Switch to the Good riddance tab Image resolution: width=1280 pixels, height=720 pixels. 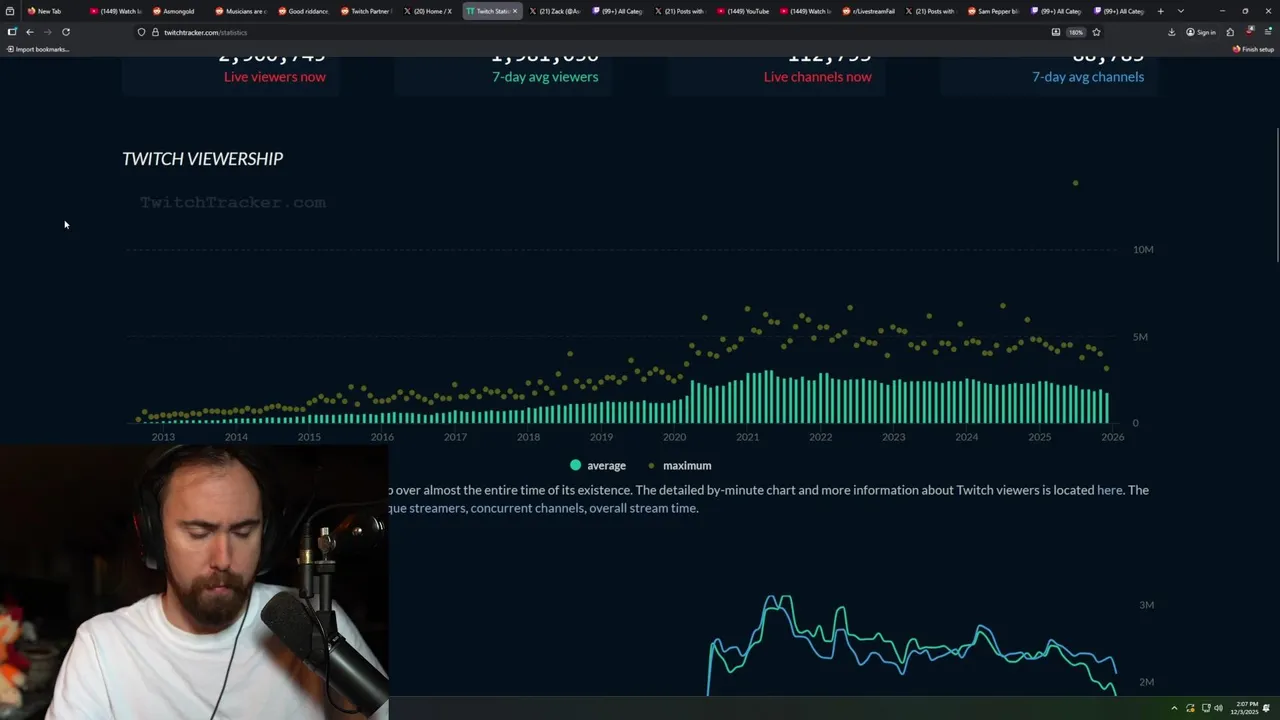303,11
